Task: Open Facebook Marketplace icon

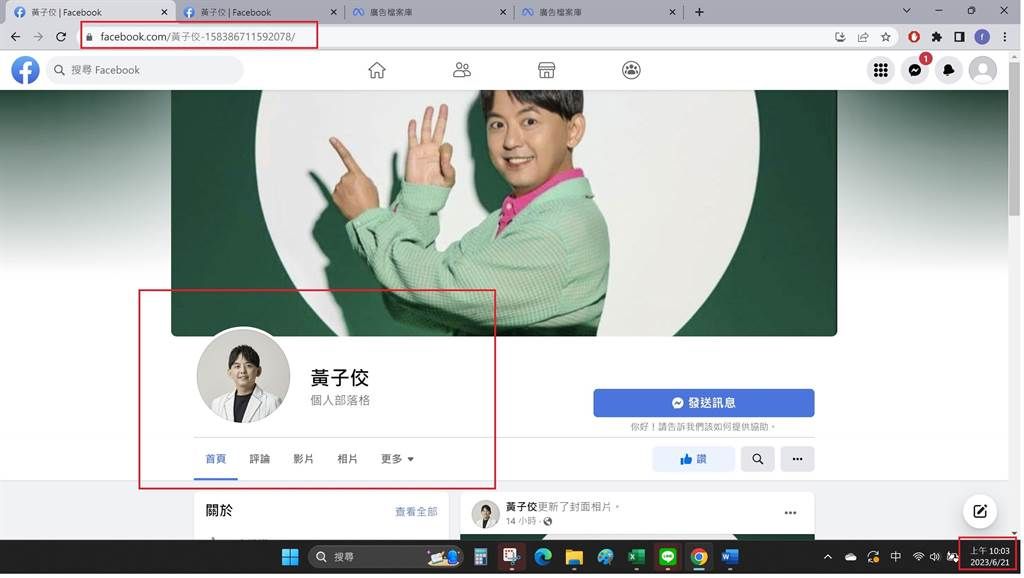Action: coord(546,70)
